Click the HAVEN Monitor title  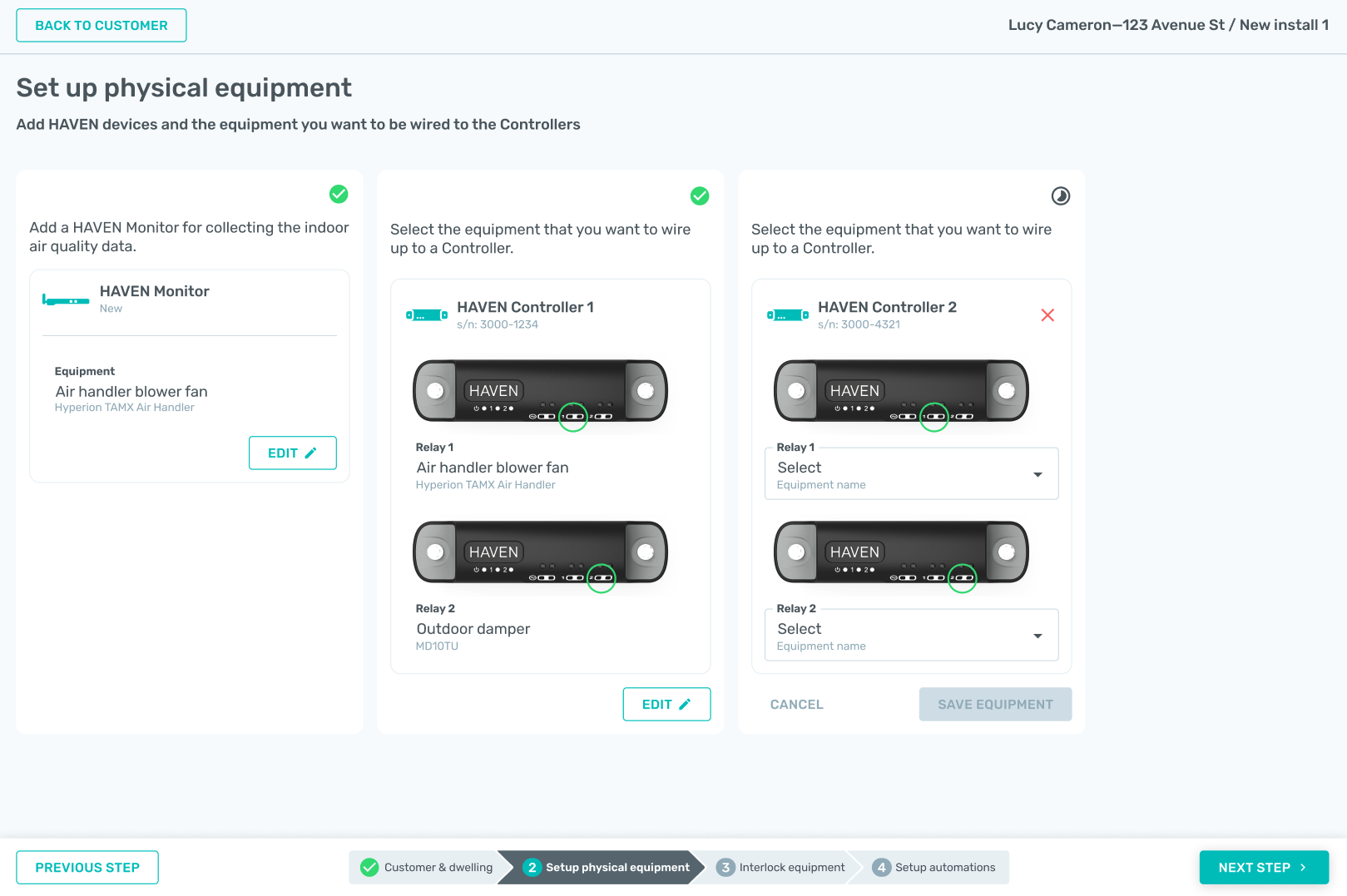155,291
